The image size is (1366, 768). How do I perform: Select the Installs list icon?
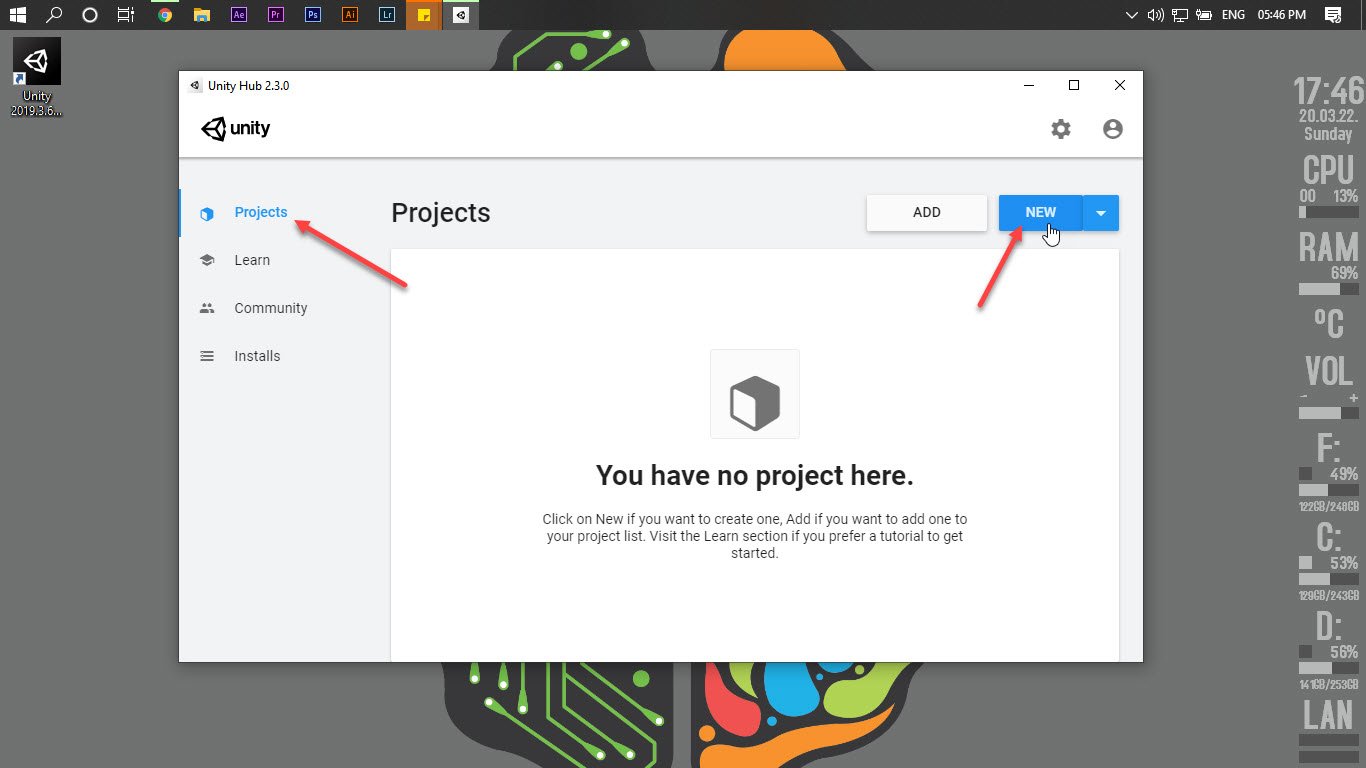tap(207, 356)
